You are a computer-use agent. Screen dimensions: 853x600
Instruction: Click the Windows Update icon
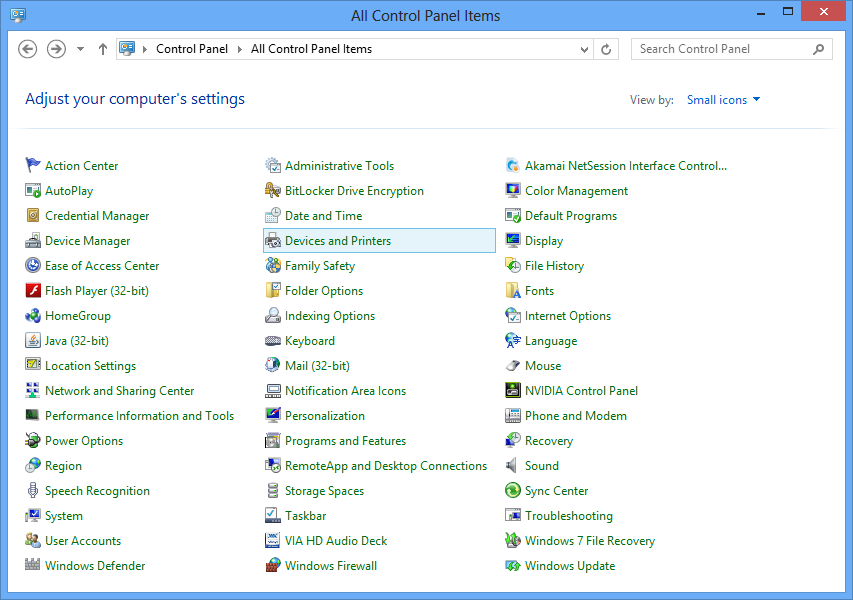click(x=512, y=565)
